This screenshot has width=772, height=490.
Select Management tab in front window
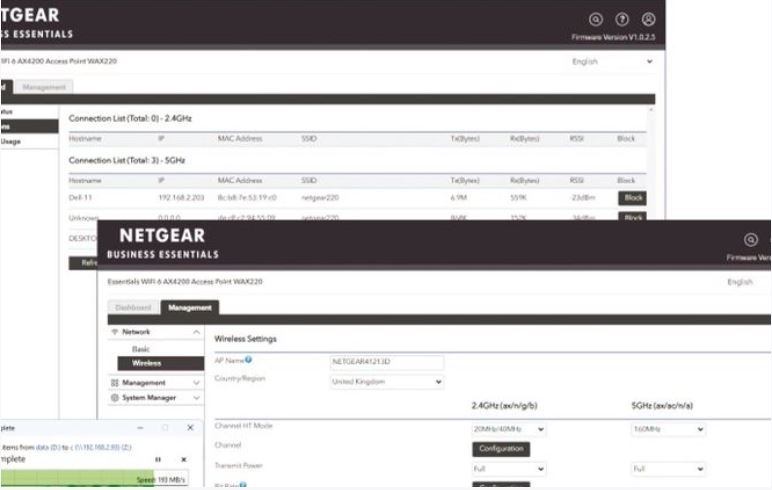(190, 307)
